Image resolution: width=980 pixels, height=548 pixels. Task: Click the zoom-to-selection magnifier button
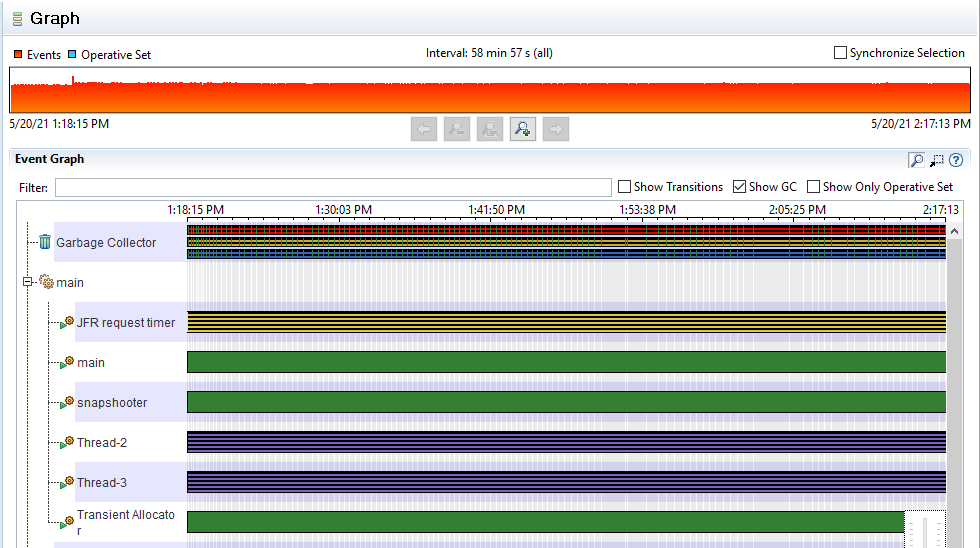click(x=490, y=129)
